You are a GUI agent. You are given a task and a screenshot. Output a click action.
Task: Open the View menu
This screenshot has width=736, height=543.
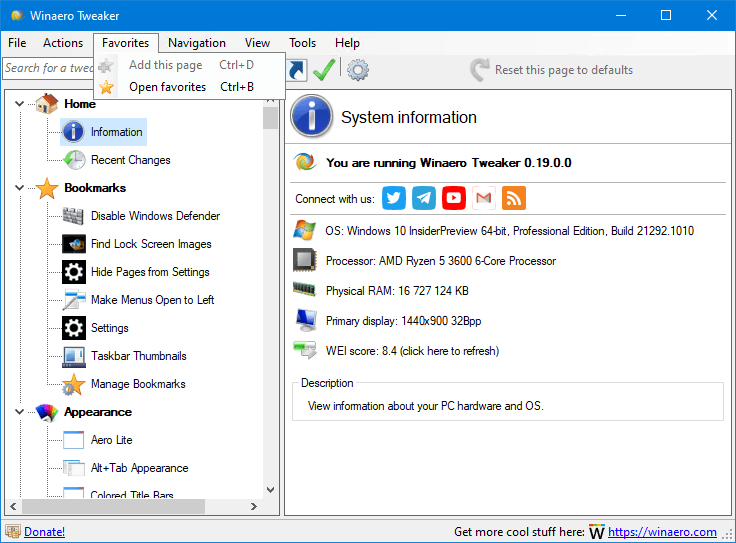[x=257, y=43]
